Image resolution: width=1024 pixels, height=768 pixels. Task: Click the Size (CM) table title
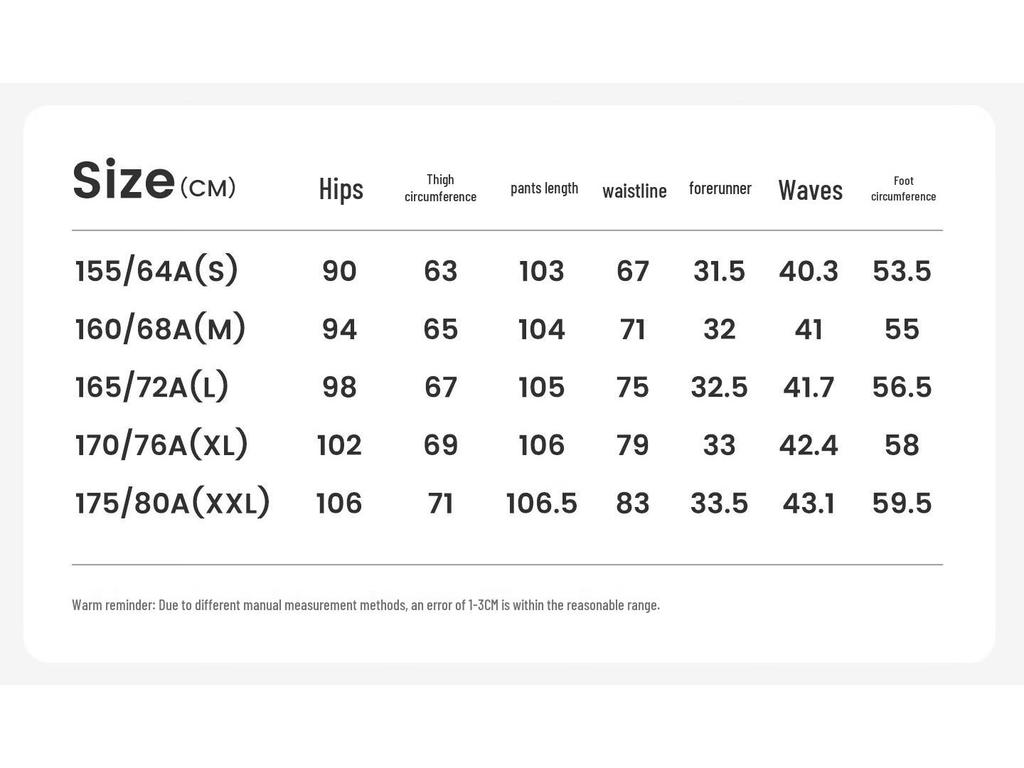[x=154, y=182]
